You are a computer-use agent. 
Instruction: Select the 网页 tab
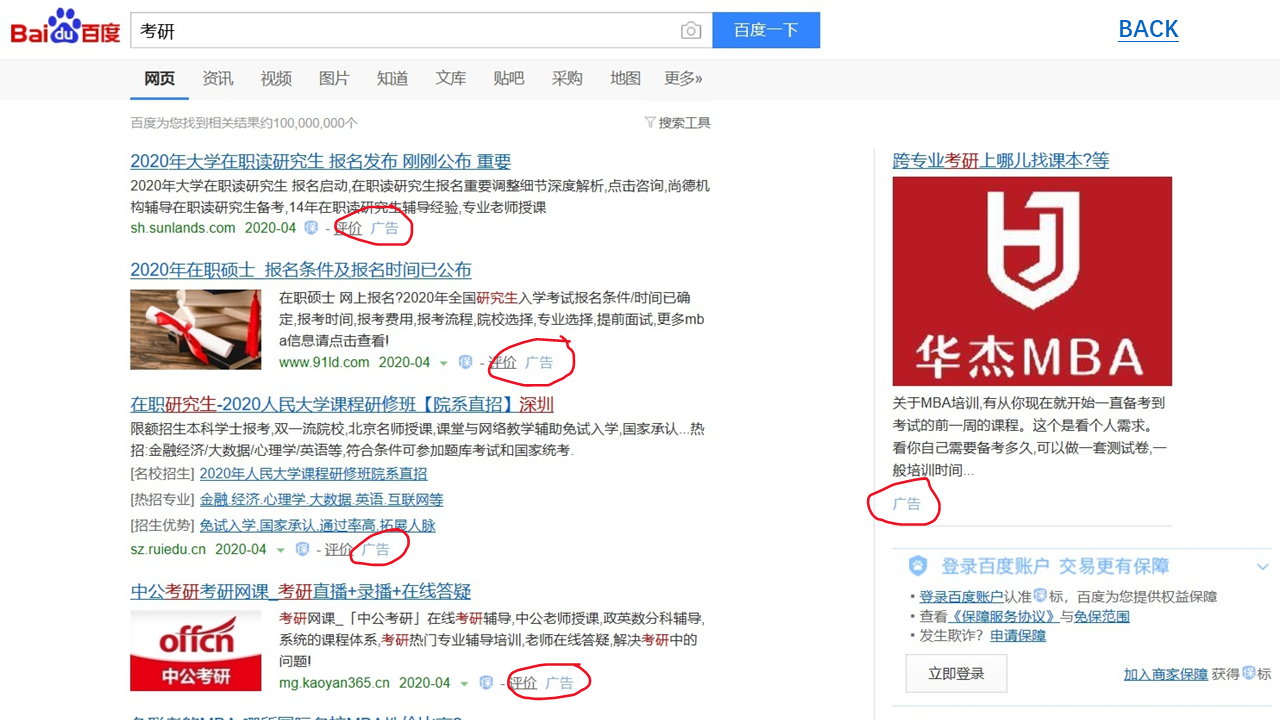point(160,78)
